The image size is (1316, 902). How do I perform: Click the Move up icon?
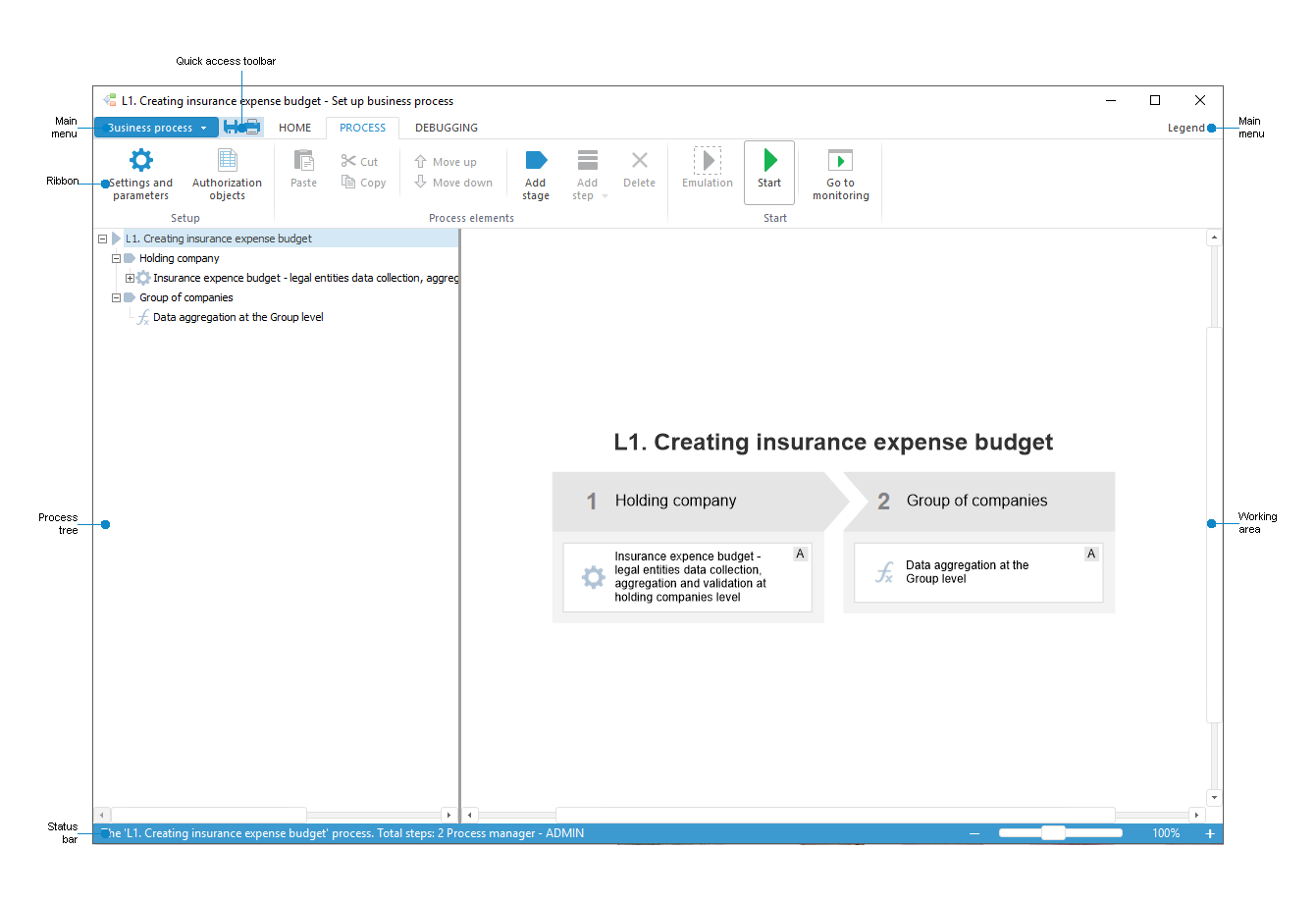[422, 161]
